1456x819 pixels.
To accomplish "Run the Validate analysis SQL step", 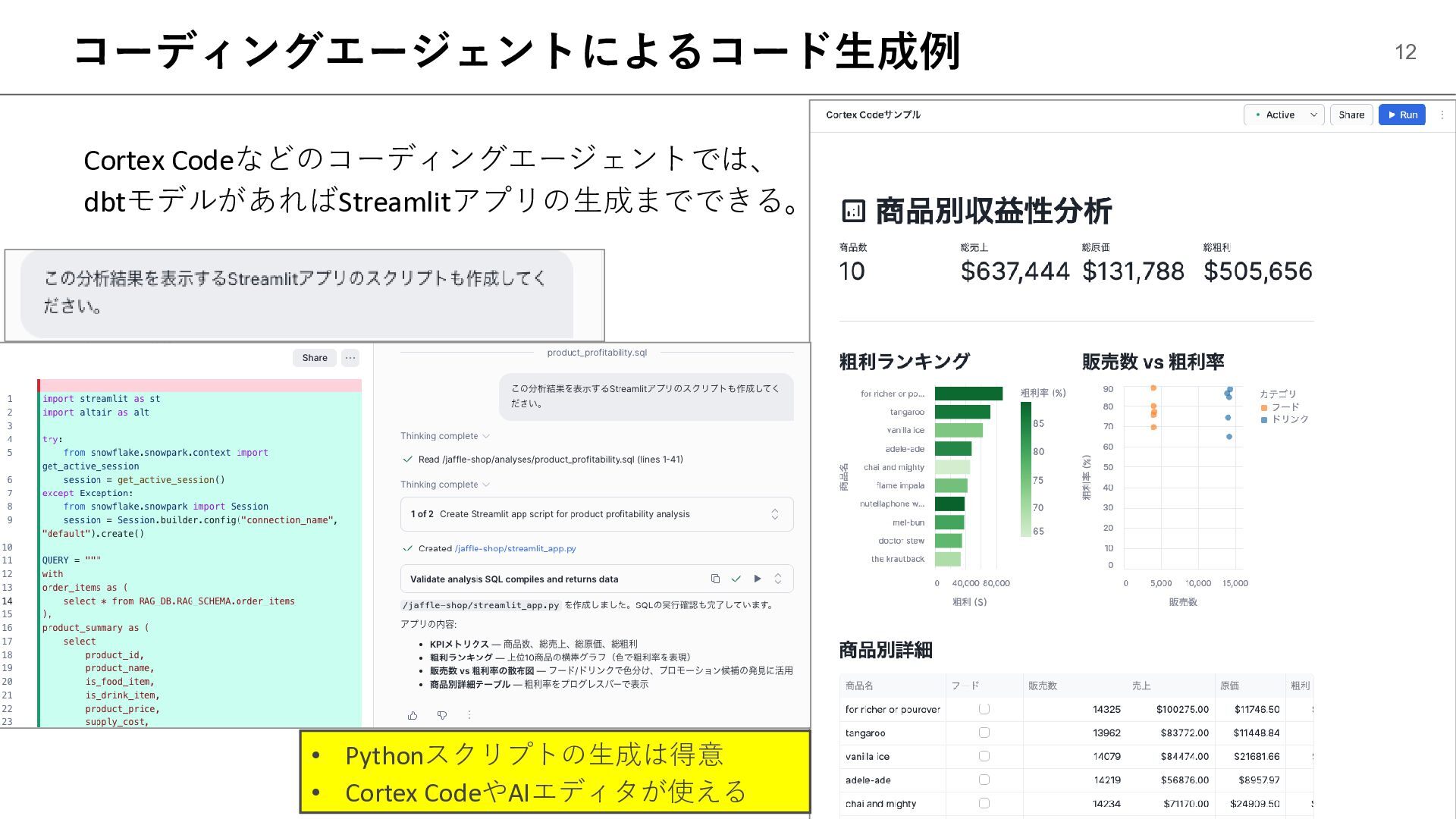I will click(757, 579).
